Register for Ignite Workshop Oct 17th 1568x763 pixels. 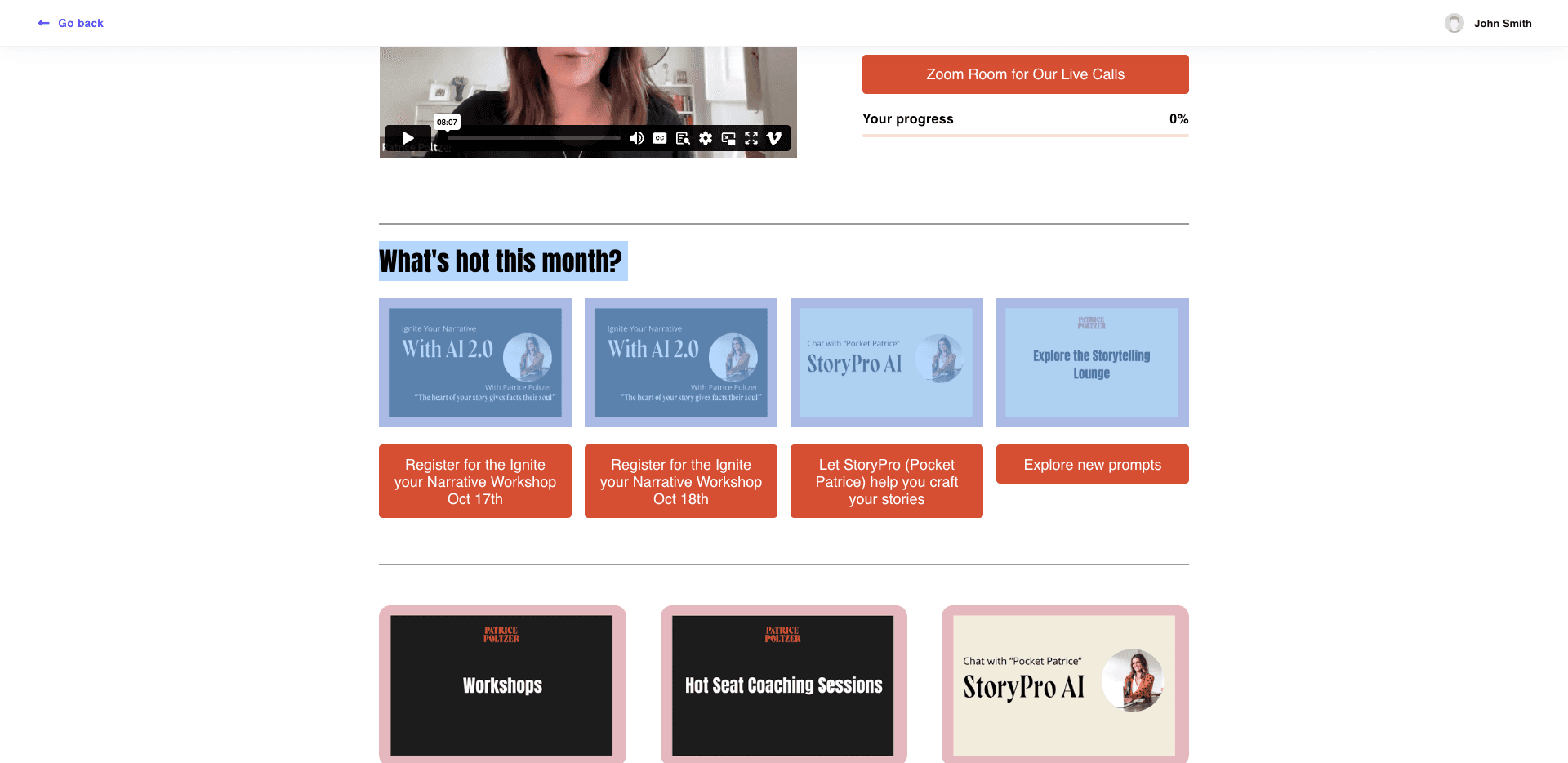tap(475, 481)
